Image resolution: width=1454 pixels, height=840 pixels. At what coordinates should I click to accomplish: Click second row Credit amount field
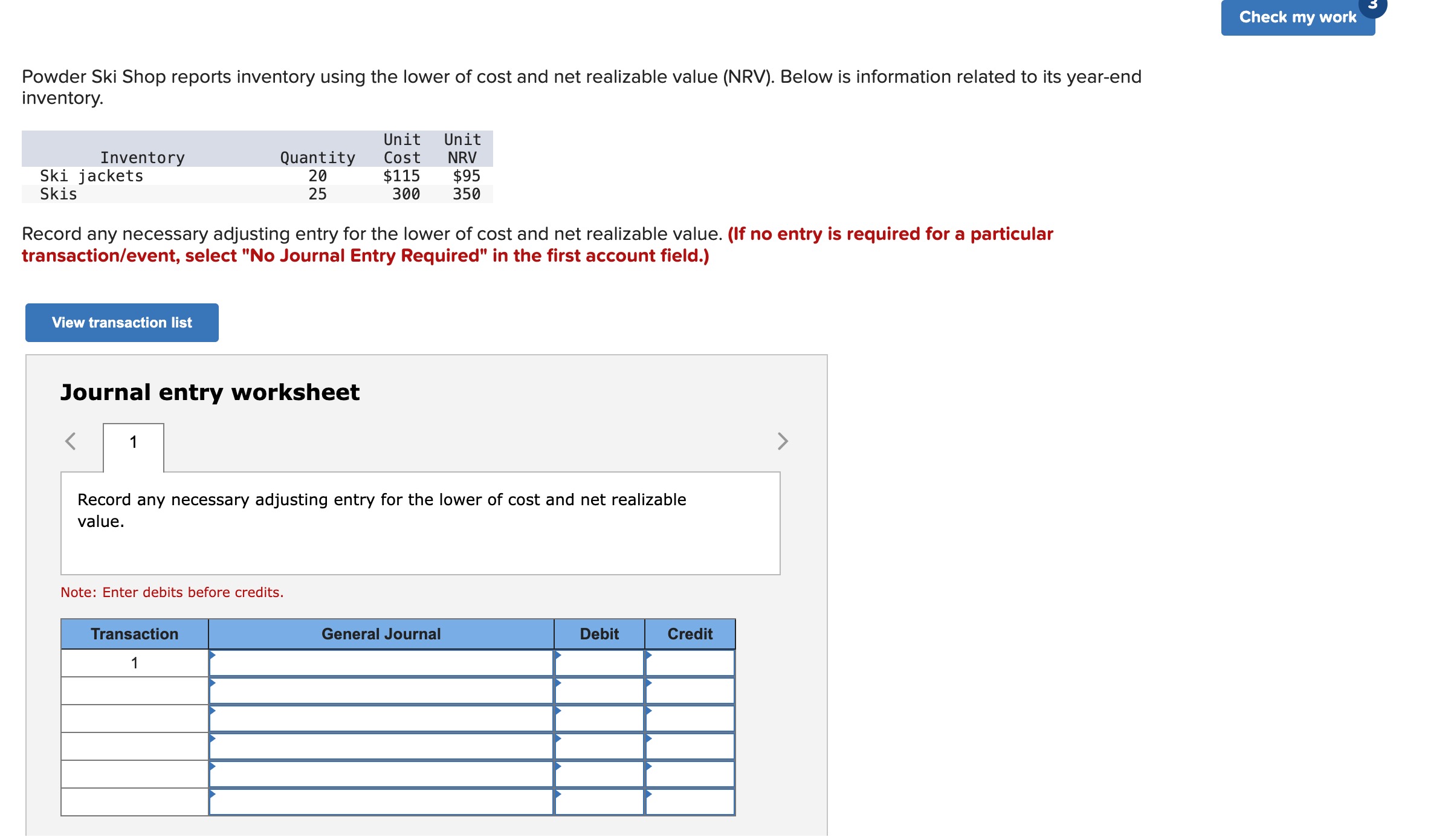690,691
